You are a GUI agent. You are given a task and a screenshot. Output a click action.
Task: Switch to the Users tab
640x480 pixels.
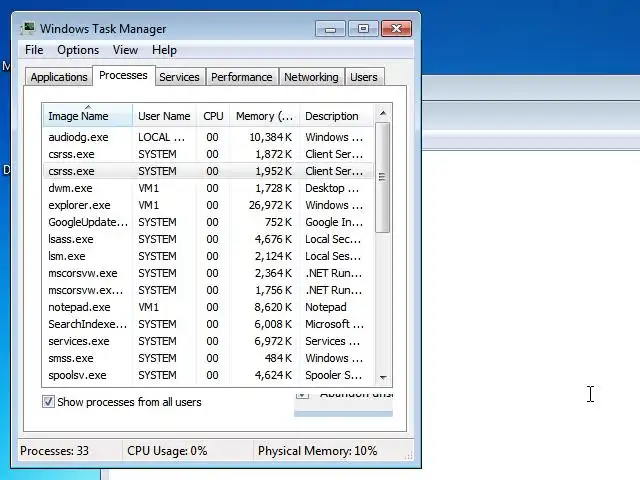[x=364, y=77]
